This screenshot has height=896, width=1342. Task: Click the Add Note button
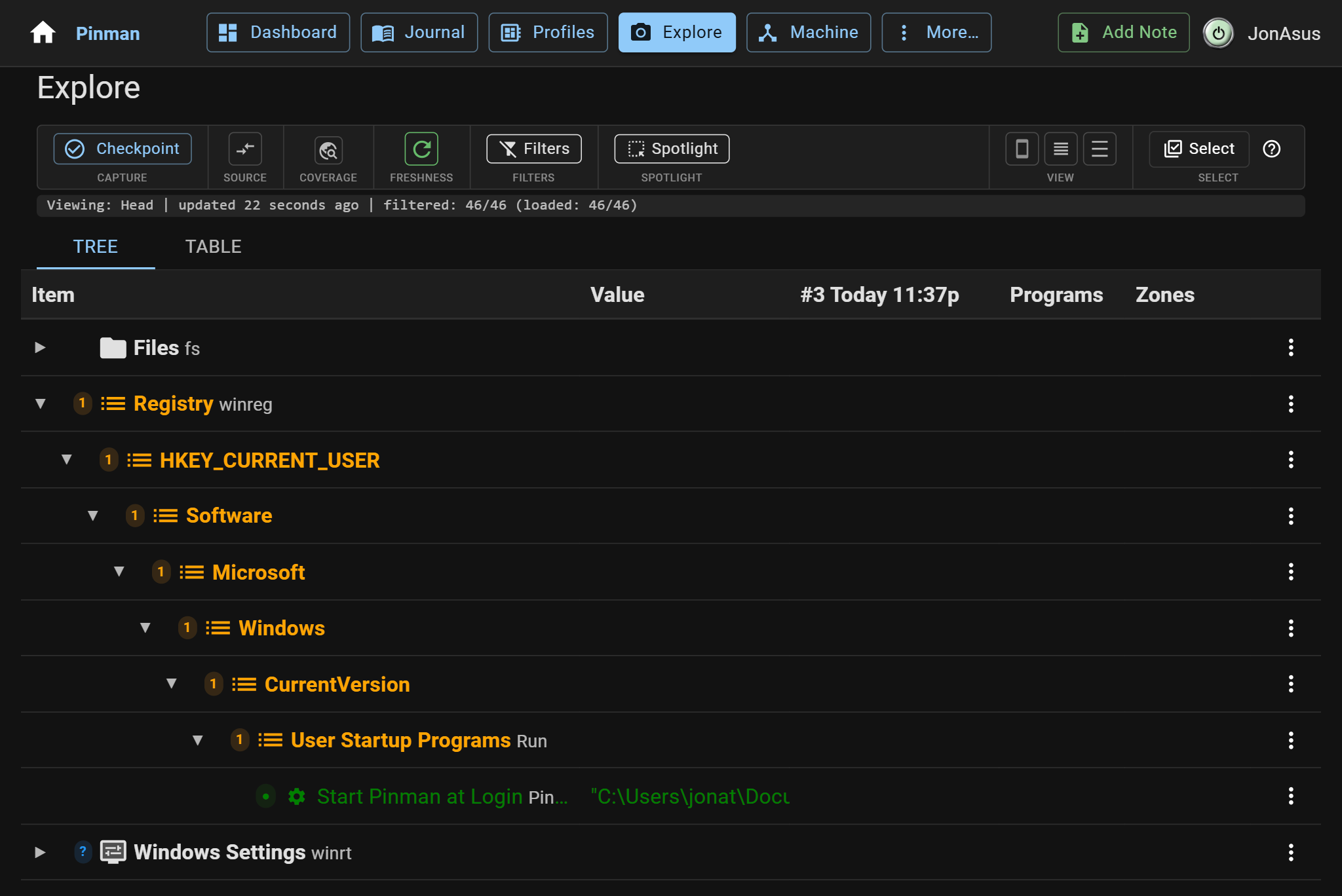point(1124,32)
